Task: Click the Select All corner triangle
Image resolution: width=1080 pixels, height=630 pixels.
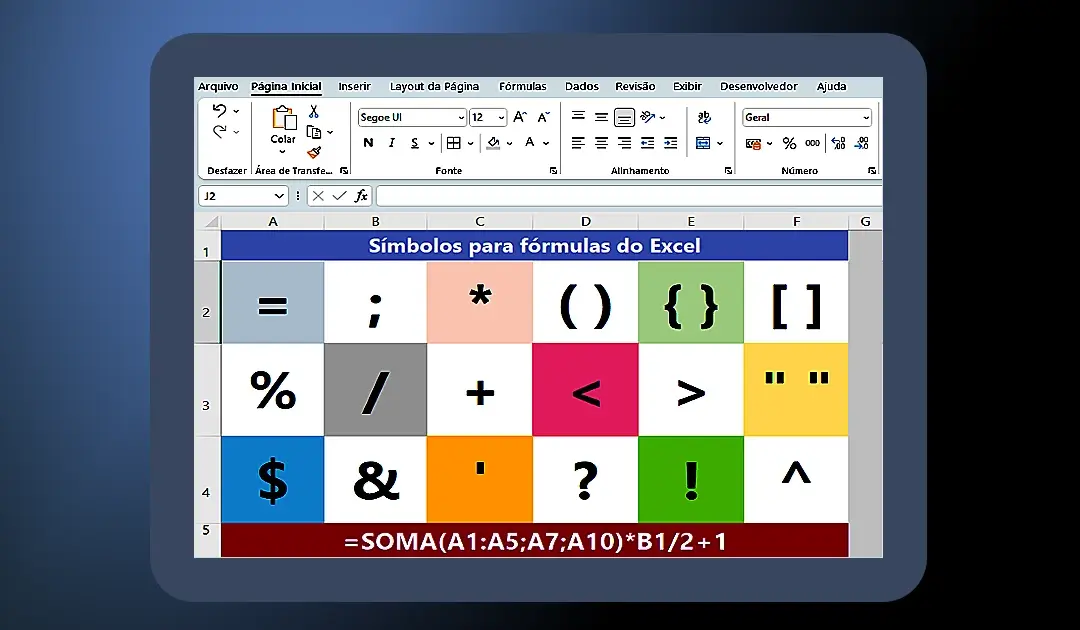Action: coord(211,222)
